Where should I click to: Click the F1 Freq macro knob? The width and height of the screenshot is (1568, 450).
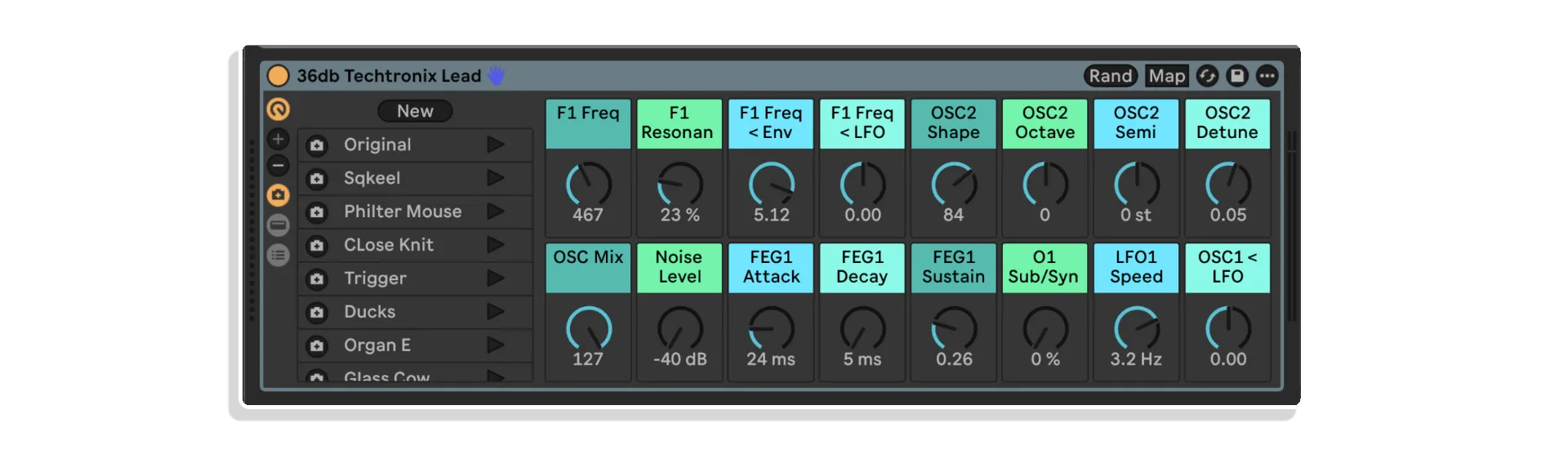[x=589, y=184]
